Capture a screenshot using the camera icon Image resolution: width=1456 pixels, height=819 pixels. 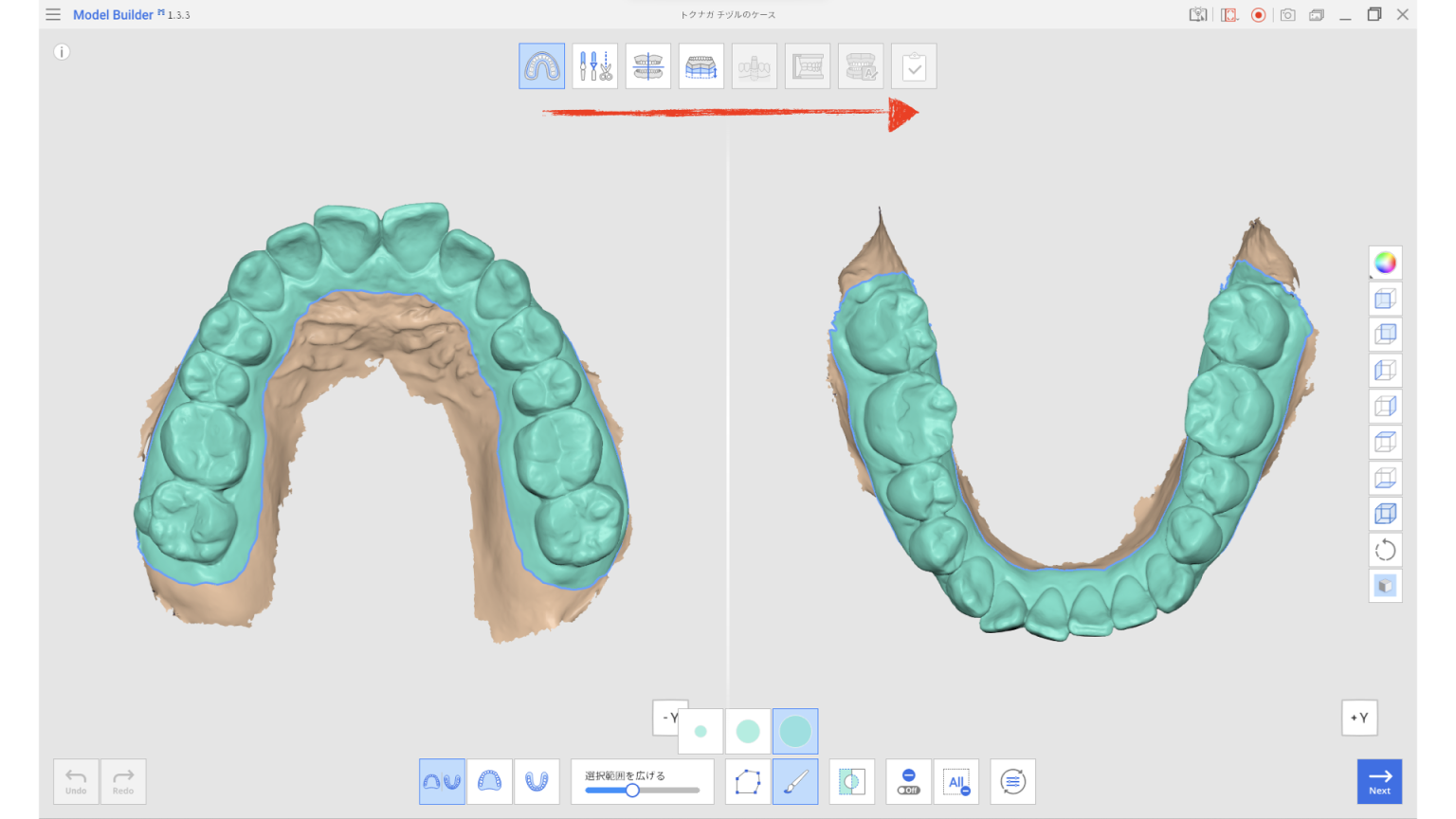1287,14
